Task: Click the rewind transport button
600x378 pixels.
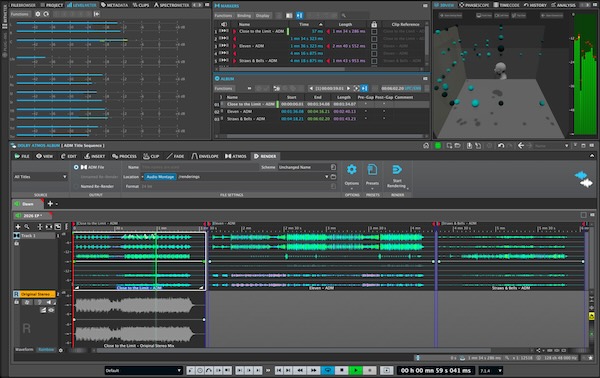Action: pos(300,370)
